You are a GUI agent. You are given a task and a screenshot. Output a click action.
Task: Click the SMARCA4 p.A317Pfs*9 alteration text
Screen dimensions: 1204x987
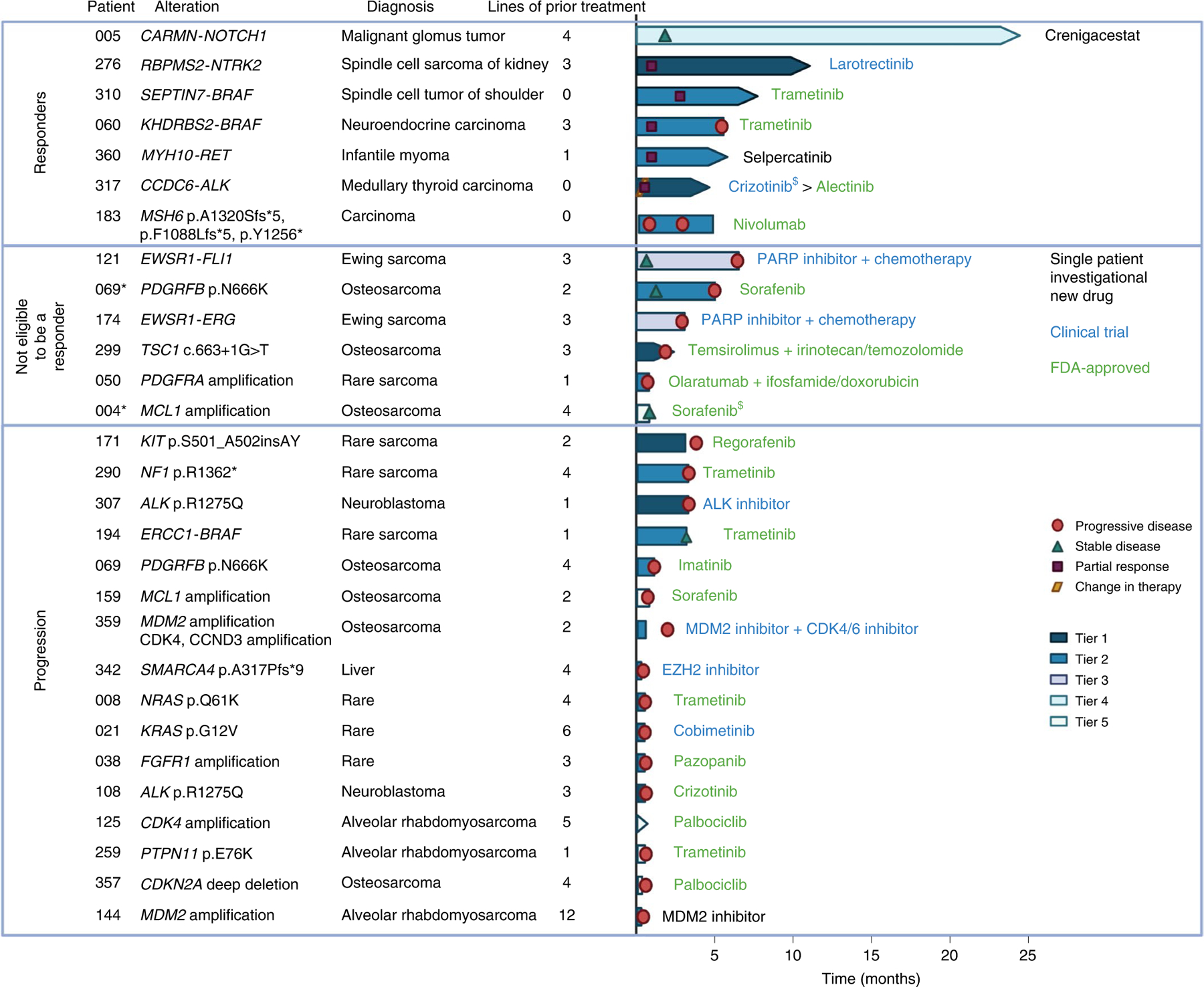(221, 670)
